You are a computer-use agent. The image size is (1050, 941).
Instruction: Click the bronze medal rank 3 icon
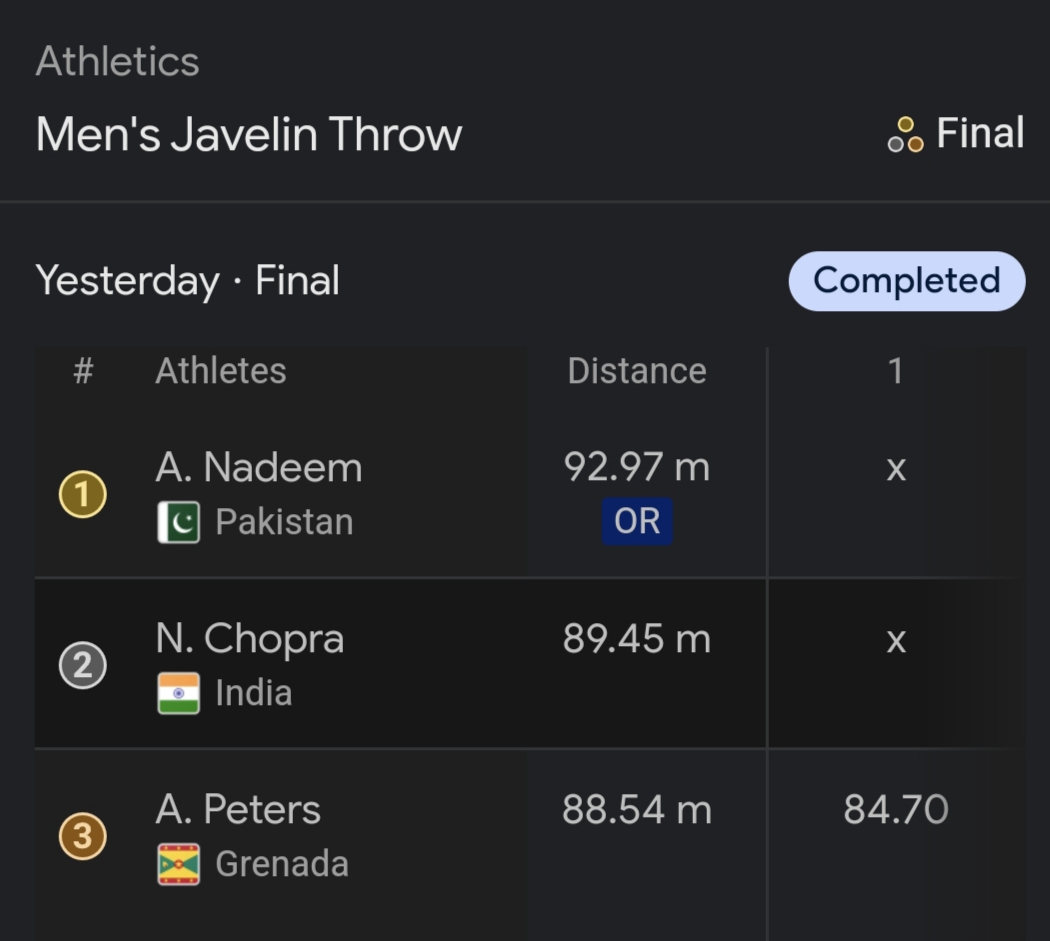click(x=83, y=837)
